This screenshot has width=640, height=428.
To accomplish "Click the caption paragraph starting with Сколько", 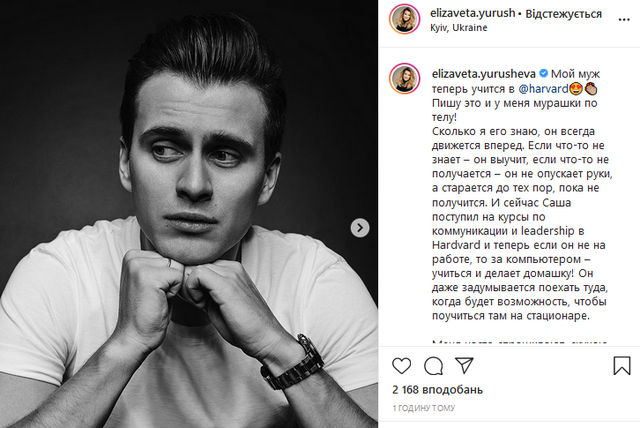I will coord(522,224).
